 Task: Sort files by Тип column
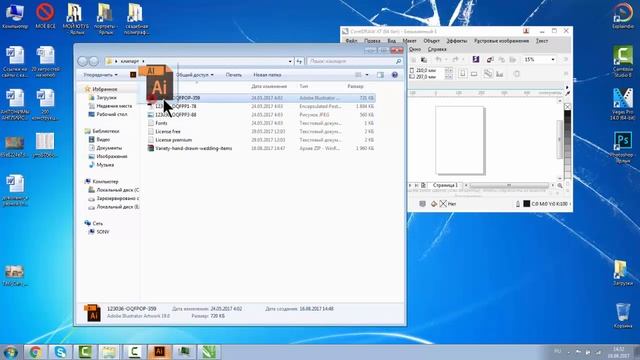(304, 87)
